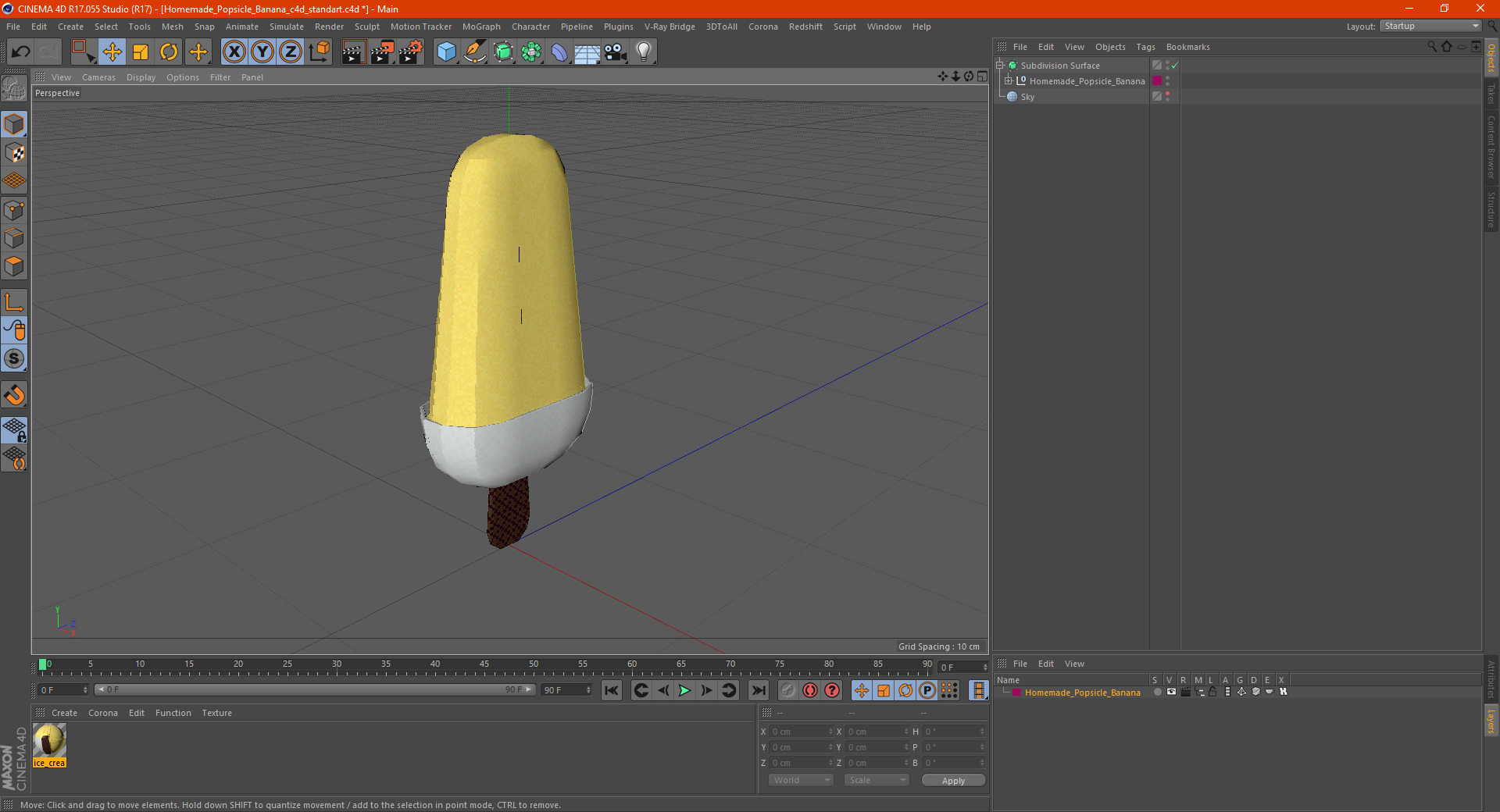Click timeline frame 45 marker
This screenshot has width=1500, height=812.
[484, 664]
